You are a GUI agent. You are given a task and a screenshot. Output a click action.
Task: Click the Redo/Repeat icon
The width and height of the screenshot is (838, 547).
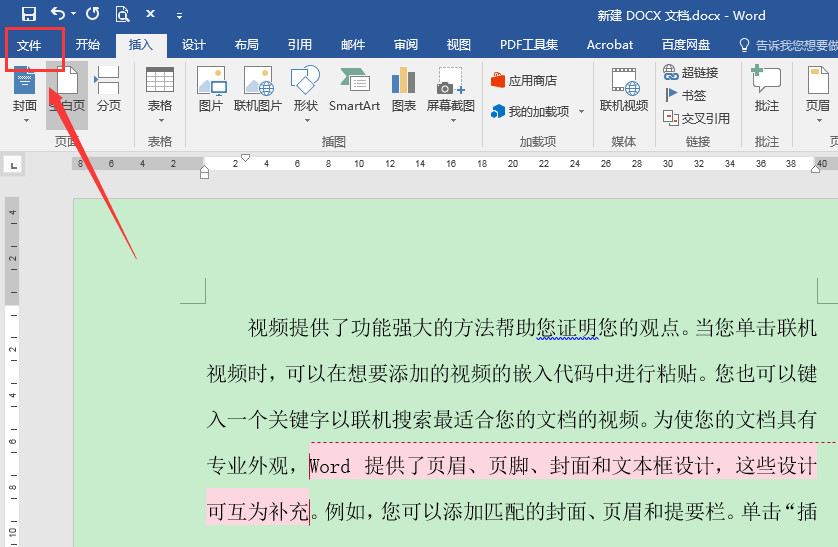[93, 13]
